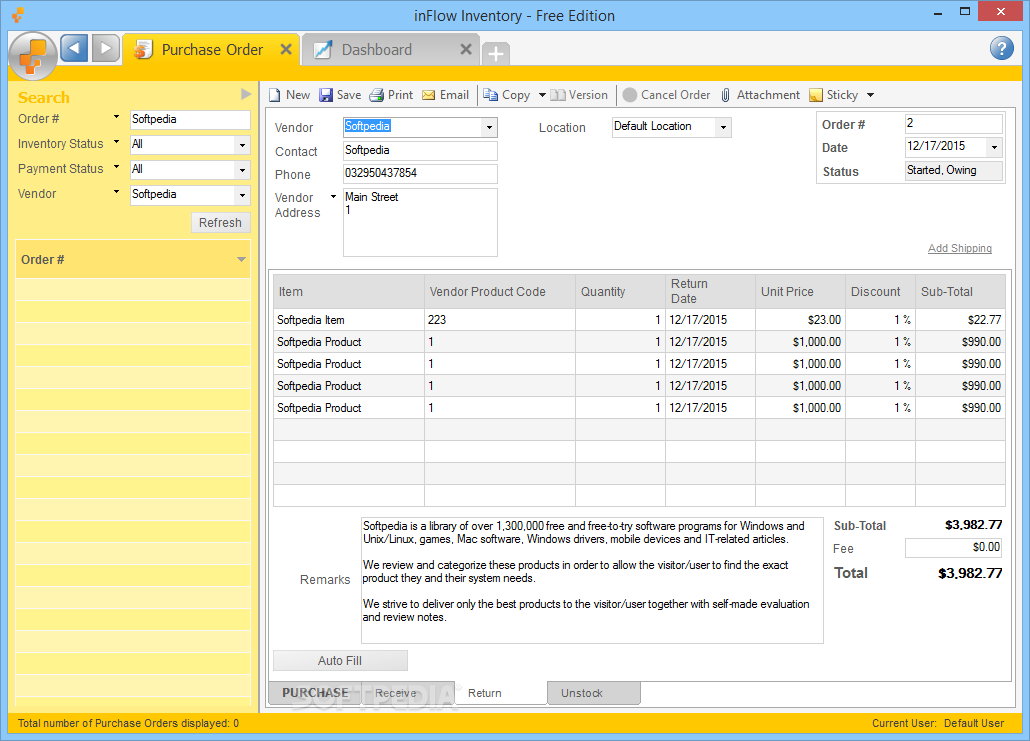This screenshot has width=1030, height=741.
Task: Click the Contact field
Action: (x=420, y=150)
